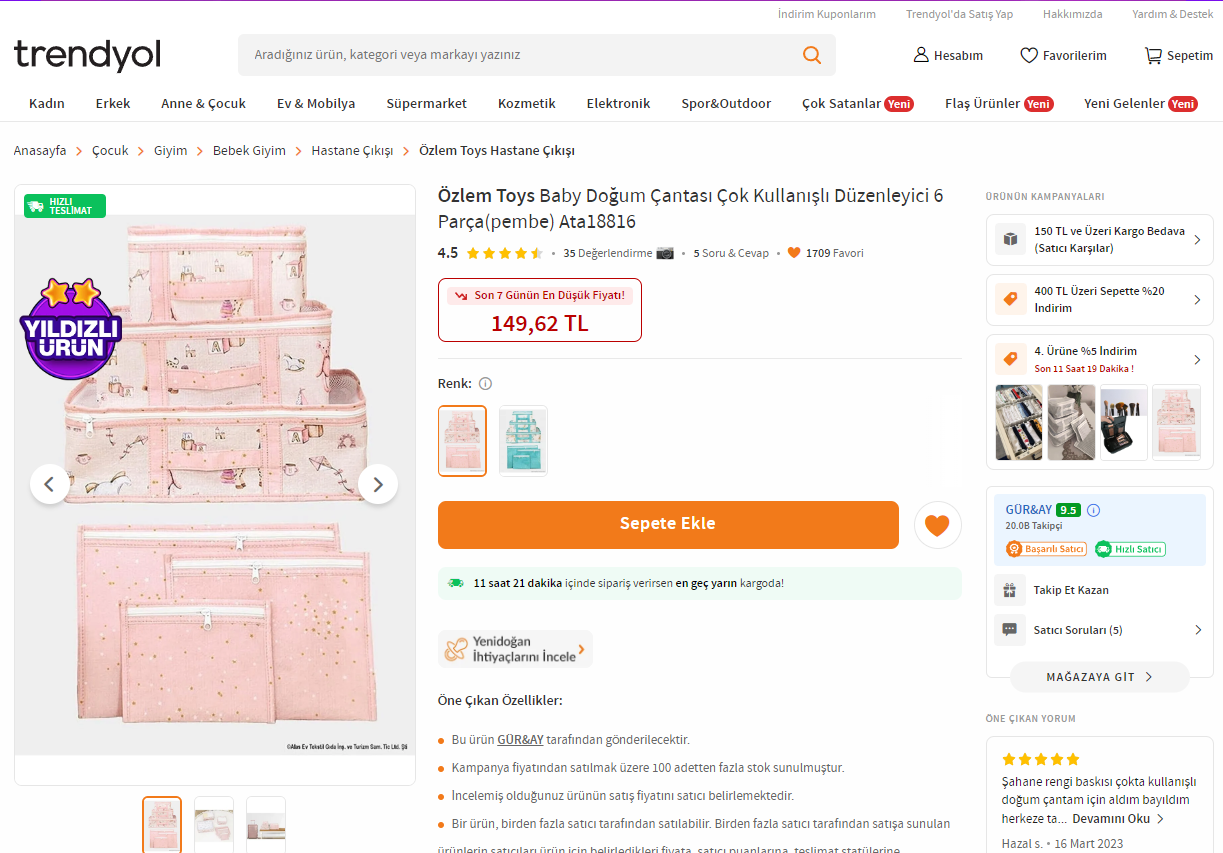The height and width of the screenshot is (853, 1223).
Task: Click the camera icon beside review count
Action: tap(665, 253)
